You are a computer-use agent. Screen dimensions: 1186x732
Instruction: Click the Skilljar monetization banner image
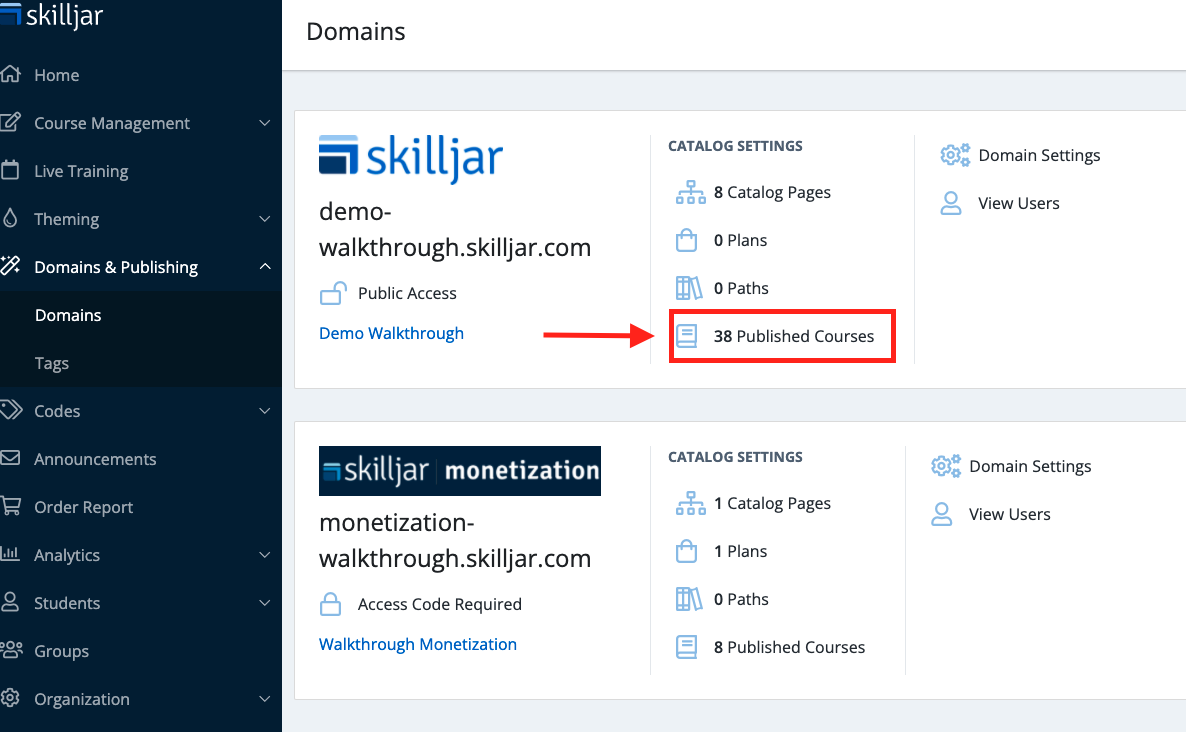pos(460,471)
